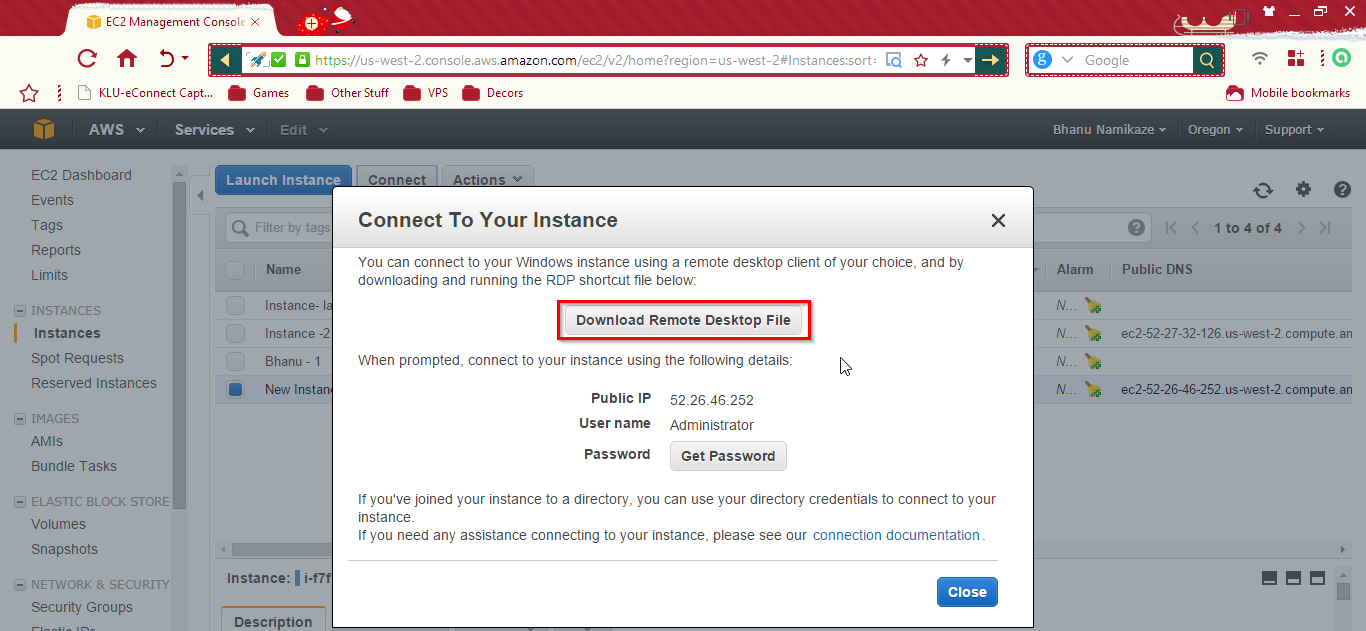Click the AWS cube logo in navbar
This screenshot has height=631, width=1366.
[x=44, y=129]
